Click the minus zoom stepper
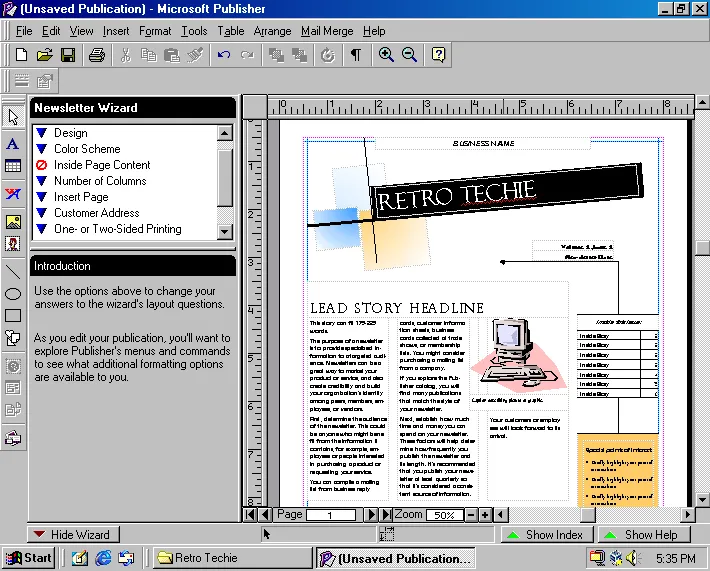 [471, 514]
